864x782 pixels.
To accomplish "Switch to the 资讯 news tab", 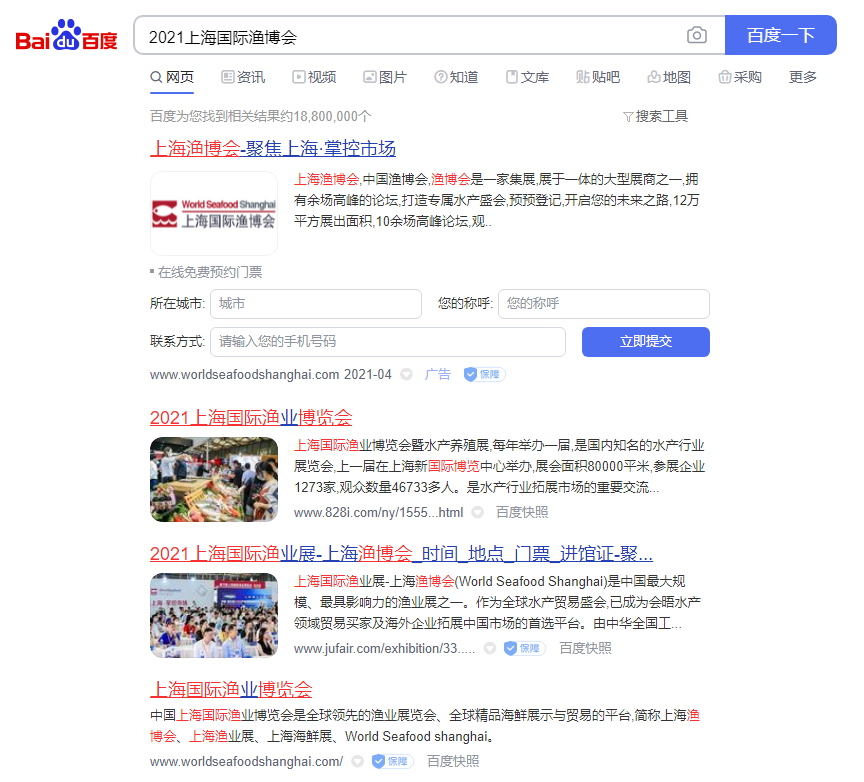I will pyautogui.click(x=242, y=76).
